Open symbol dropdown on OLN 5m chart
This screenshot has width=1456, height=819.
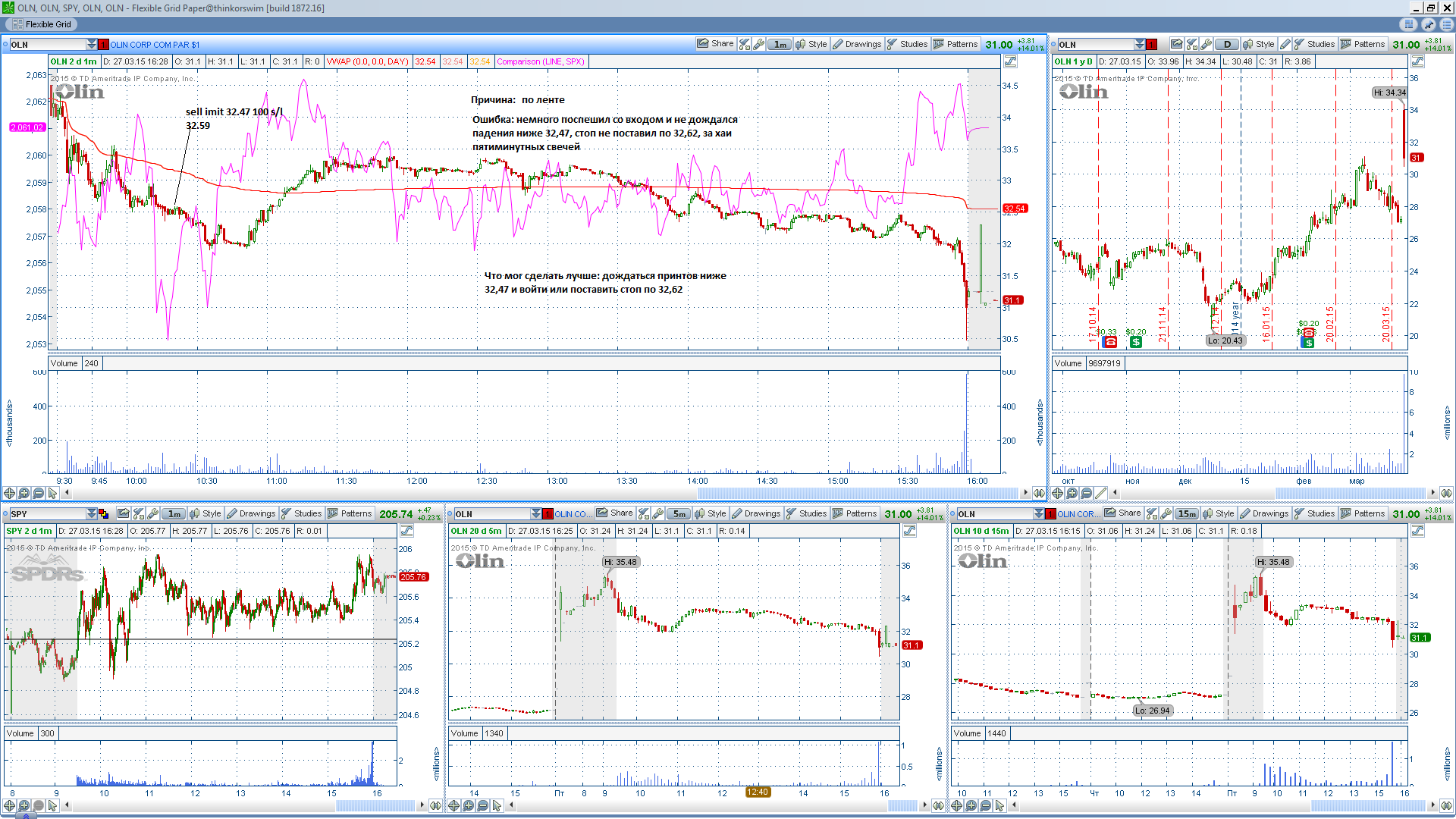pyautogui.click(x=536, y=514)
